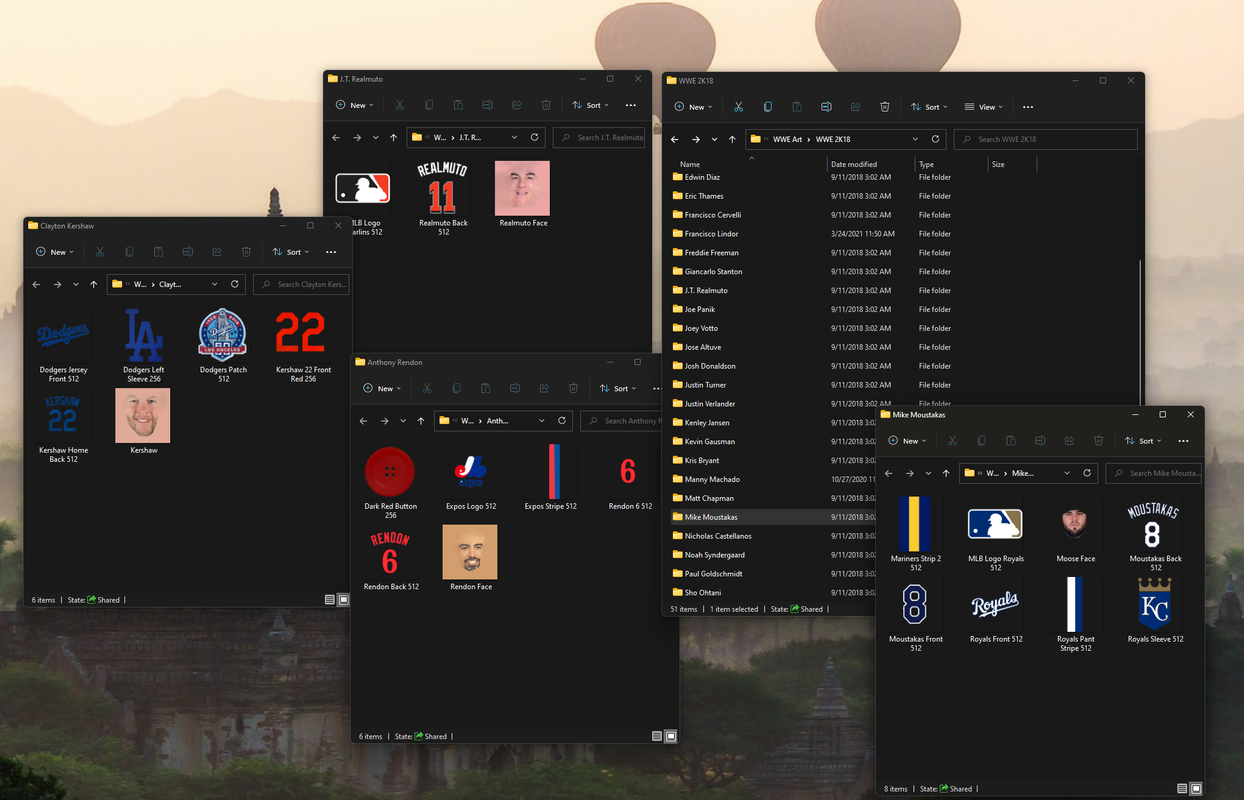Expand recent locations chevron in Anthony Rendon window
This screenshot has width=1244, height=800.
pos(403,421)
